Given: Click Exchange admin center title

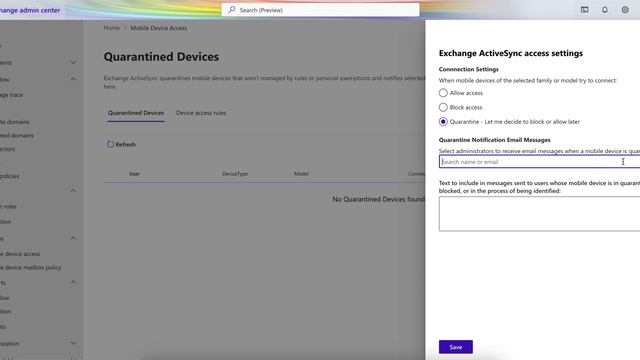Looking at the screenshot, I should click(30, 10).
